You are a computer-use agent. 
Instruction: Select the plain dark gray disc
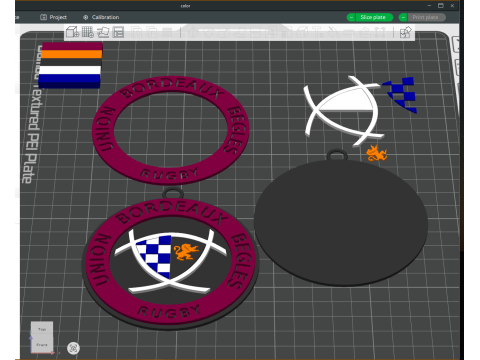pyautogui.click(x=341, y=223)
